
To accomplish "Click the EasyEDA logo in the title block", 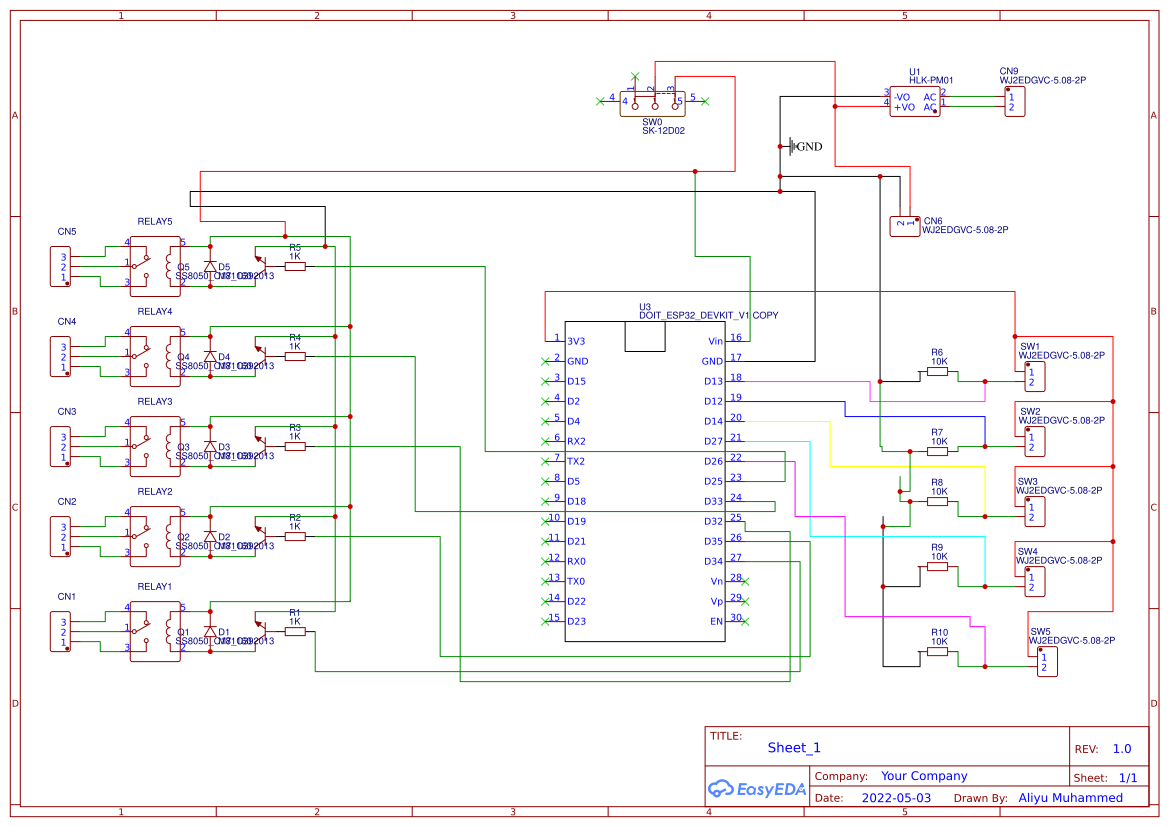I will 756,789.
